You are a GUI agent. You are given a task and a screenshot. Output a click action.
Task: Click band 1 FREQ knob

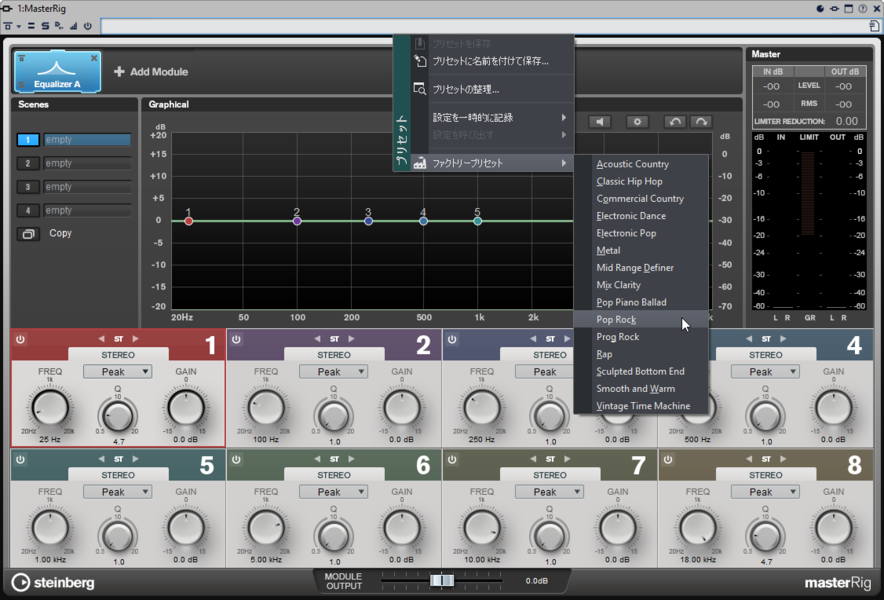pos(50,408)
